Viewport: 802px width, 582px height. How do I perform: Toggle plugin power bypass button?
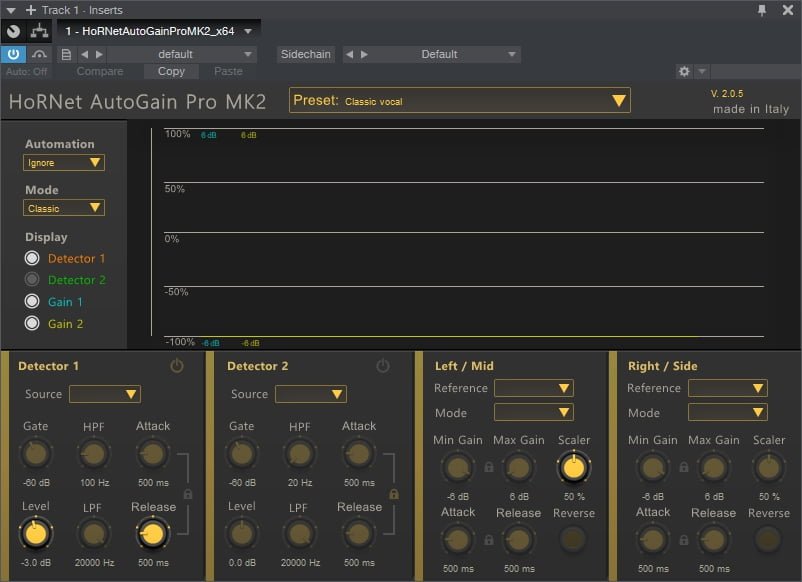tap(13, 54)
